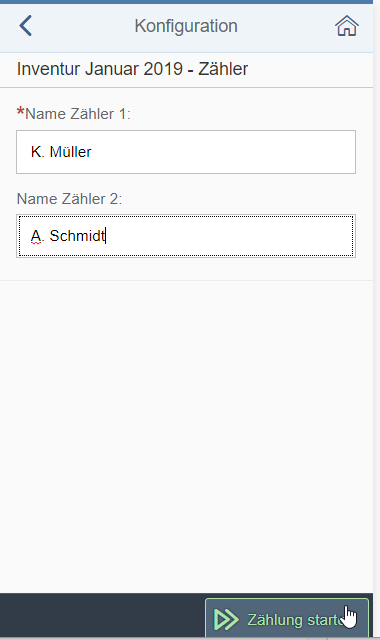Open the Home screen via house icon
Screen dimensions: 380x640
point(347,26)
